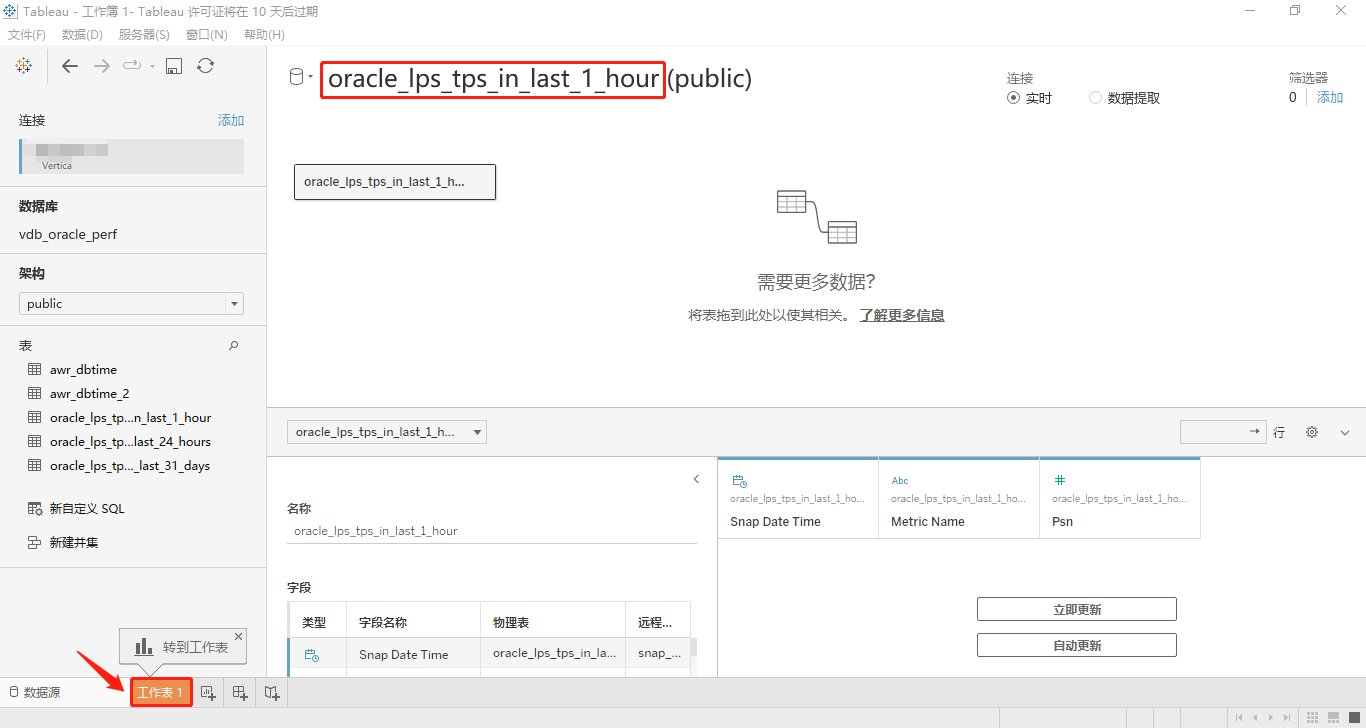Expand the data source title dropdown arrow

pos(311,78)
